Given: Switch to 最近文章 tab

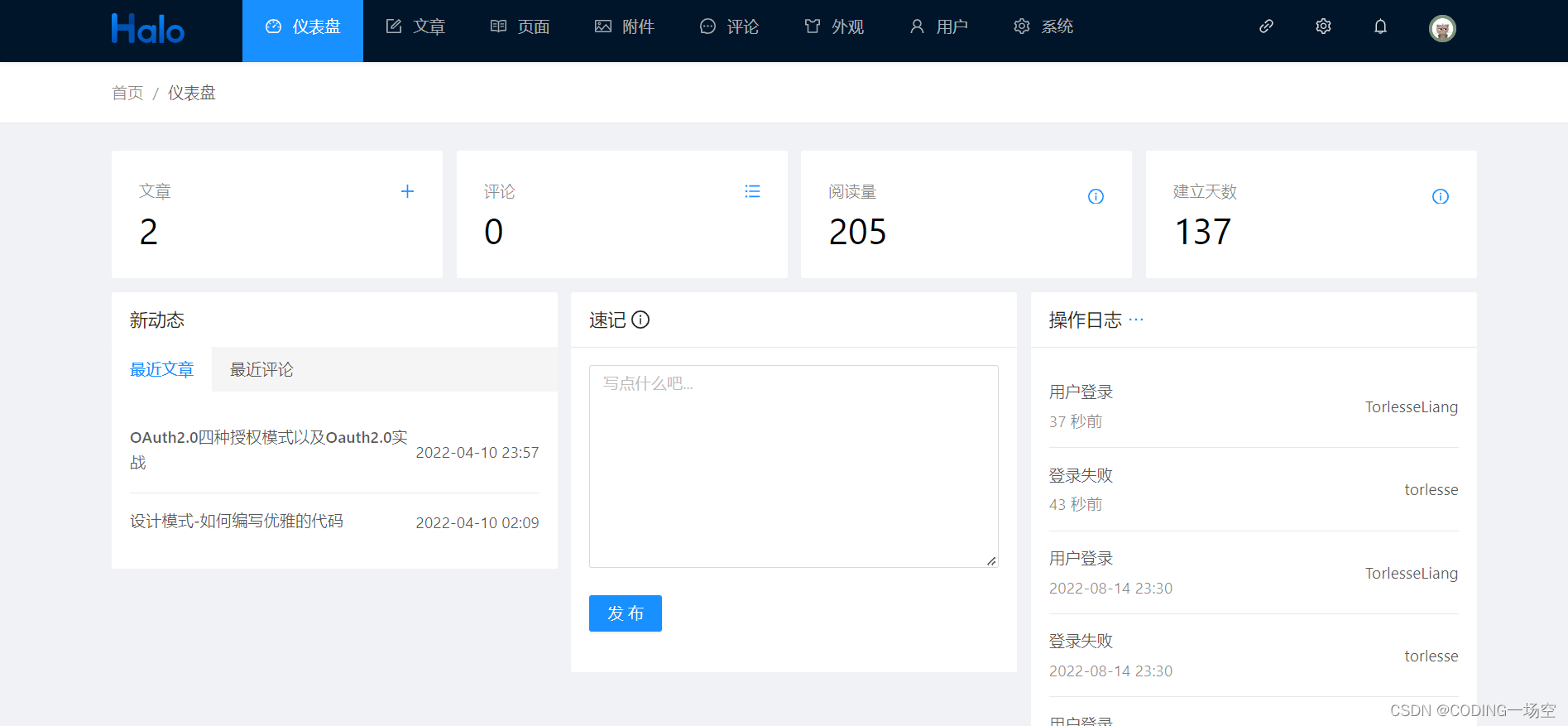Looking at the screenshot, I should click(162, 369).
